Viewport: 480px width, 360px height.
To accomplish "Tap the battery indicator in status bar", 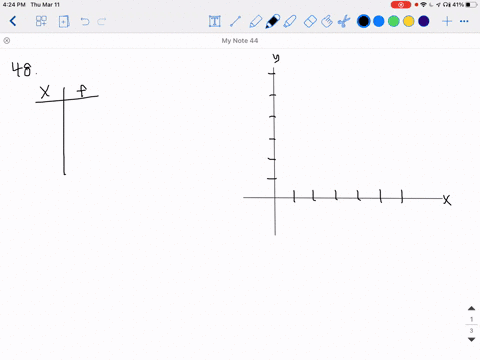I will (472, 5).
